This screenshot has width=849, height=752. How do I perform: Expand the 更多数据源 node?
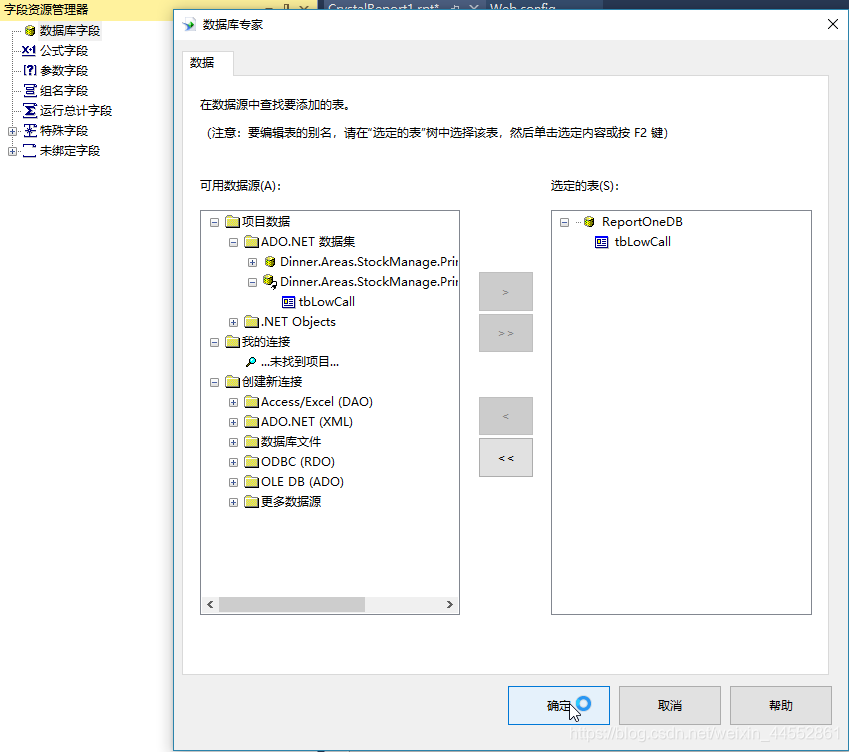233,502
